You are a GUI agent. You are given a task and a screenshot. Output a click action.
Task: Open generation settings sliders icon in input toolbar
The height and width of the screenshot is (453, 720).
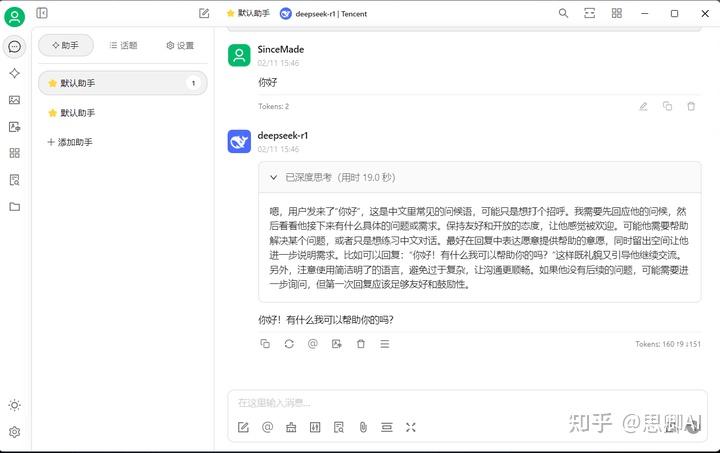[315, 427]
